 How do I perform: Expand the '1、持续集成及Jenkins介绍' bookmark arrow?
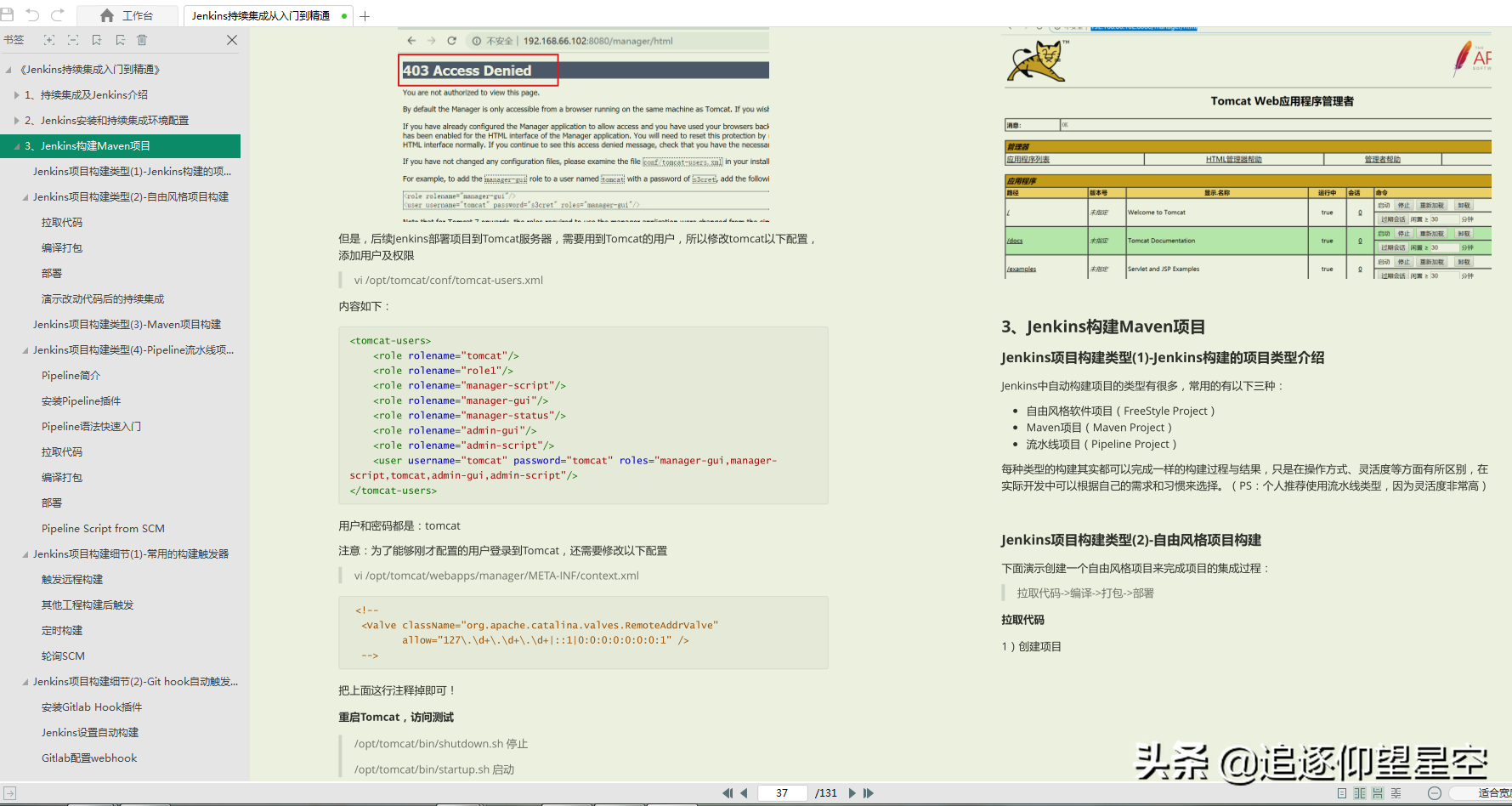(x=16, y=95)
